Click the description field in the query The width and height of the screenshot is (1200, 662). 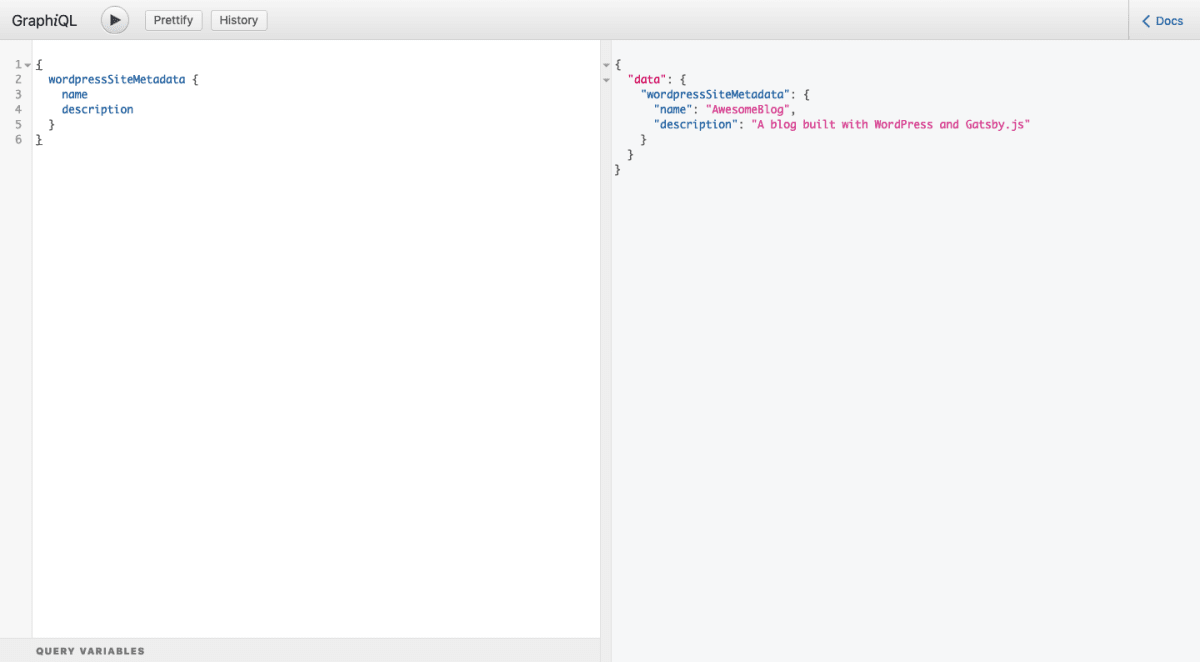click(x=97, y=109)
